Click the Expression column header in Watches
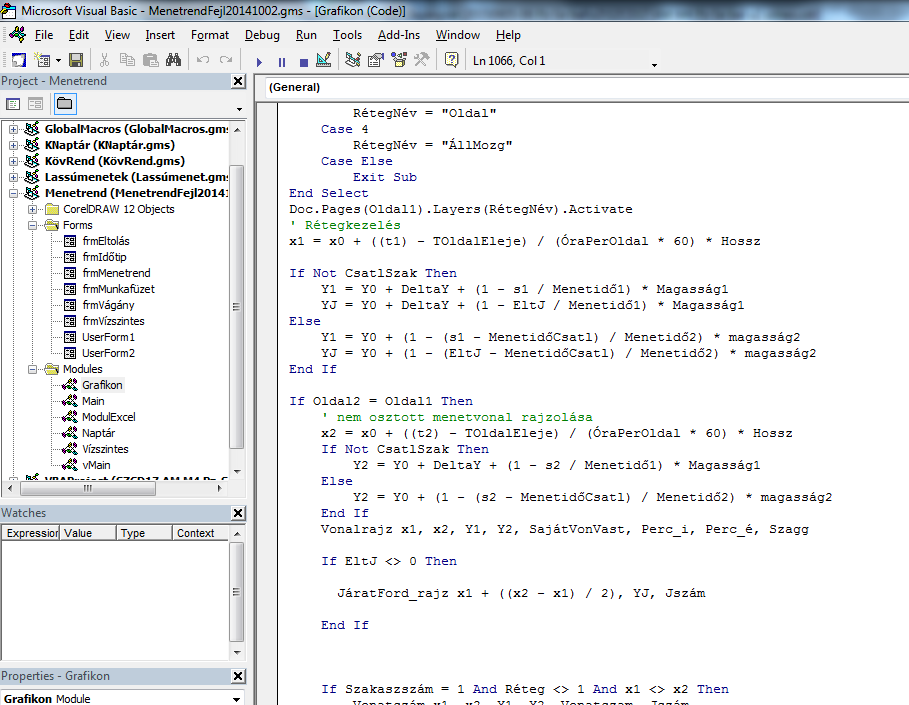Image resolution: width=909 pixels, height=705 pixels. (x=31, y=533)
